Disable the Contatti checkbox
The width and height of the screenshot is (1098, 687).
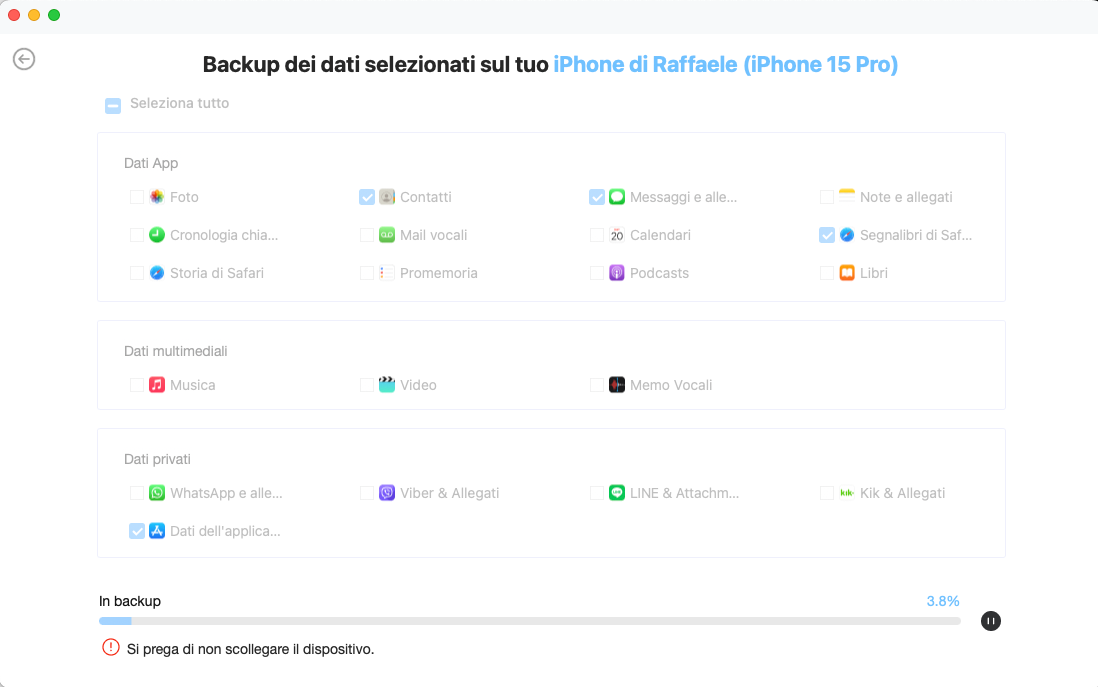(x=367, y=197)
